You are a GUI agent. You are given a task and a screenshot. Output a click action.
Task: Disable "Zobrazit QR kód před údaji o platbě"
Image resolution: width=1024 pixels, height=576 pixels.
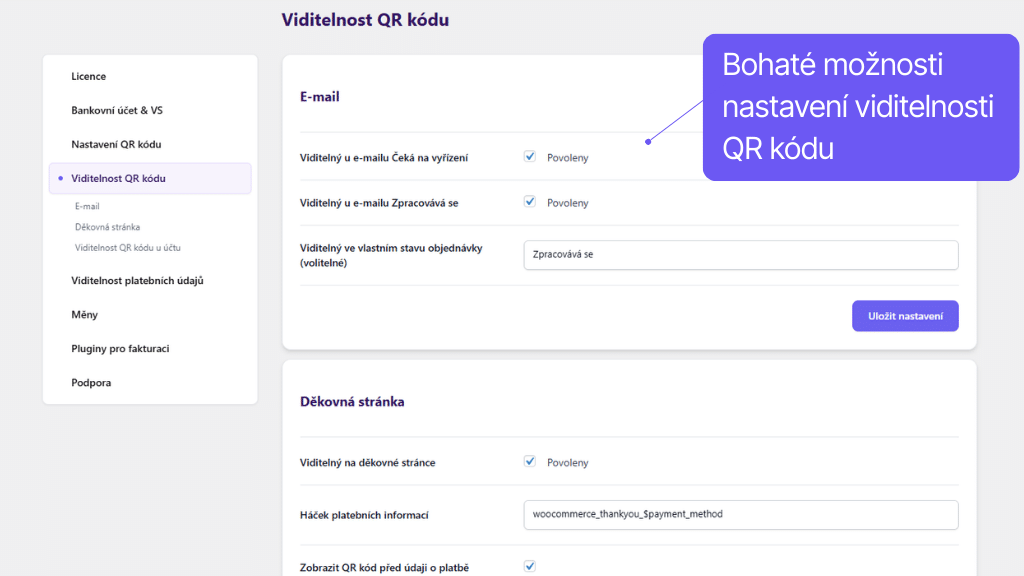coord(529,566)
